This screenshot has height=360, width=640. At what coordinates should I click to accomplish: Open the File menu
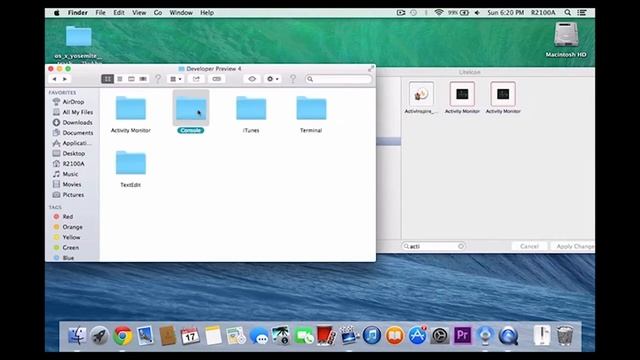pos(100,13)
